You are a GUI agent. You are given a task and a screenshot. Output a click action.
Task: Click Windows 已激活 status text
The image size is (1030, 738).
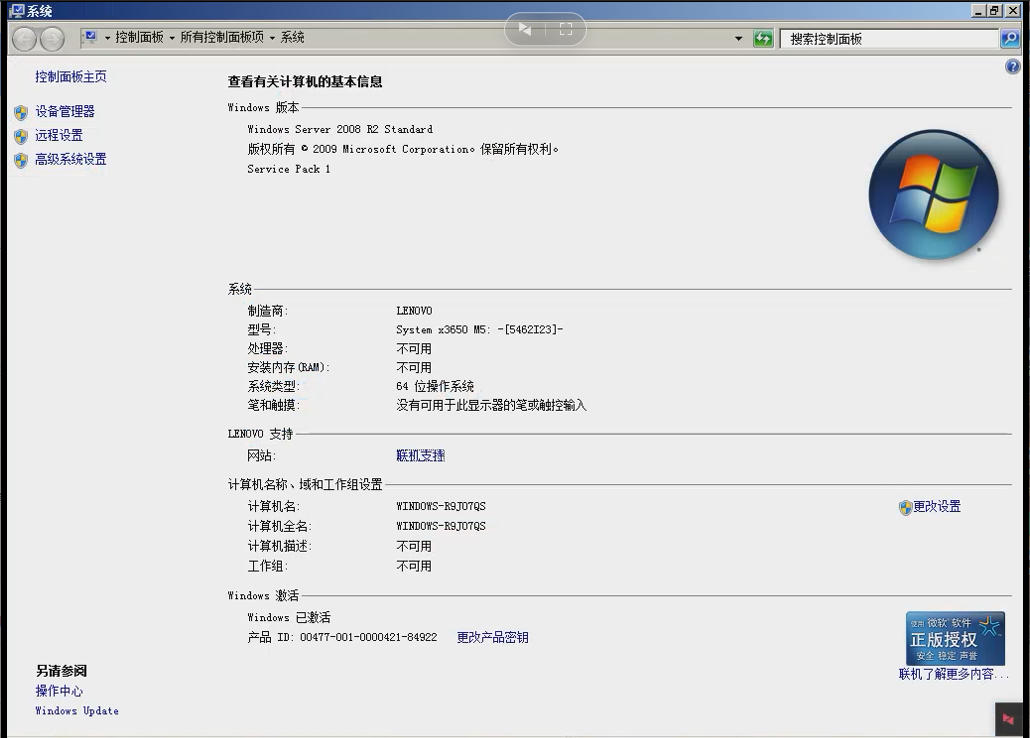(288, 618)
